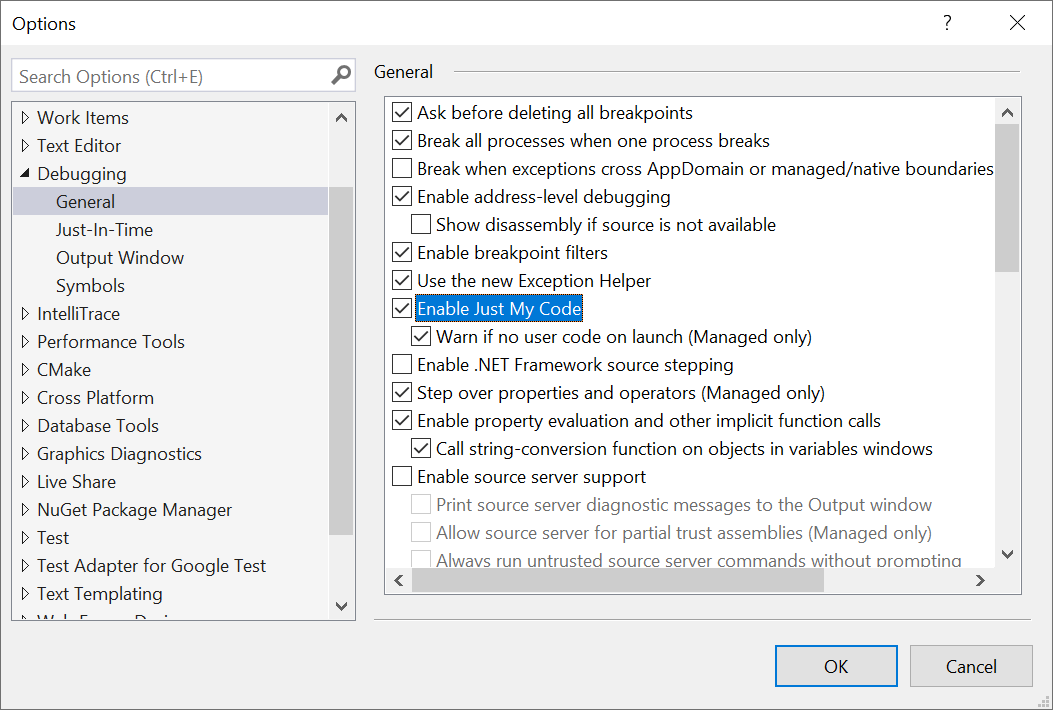Expand the CMake node
This screenshot has width=1053, height=710.
click(x=26, y=369)
